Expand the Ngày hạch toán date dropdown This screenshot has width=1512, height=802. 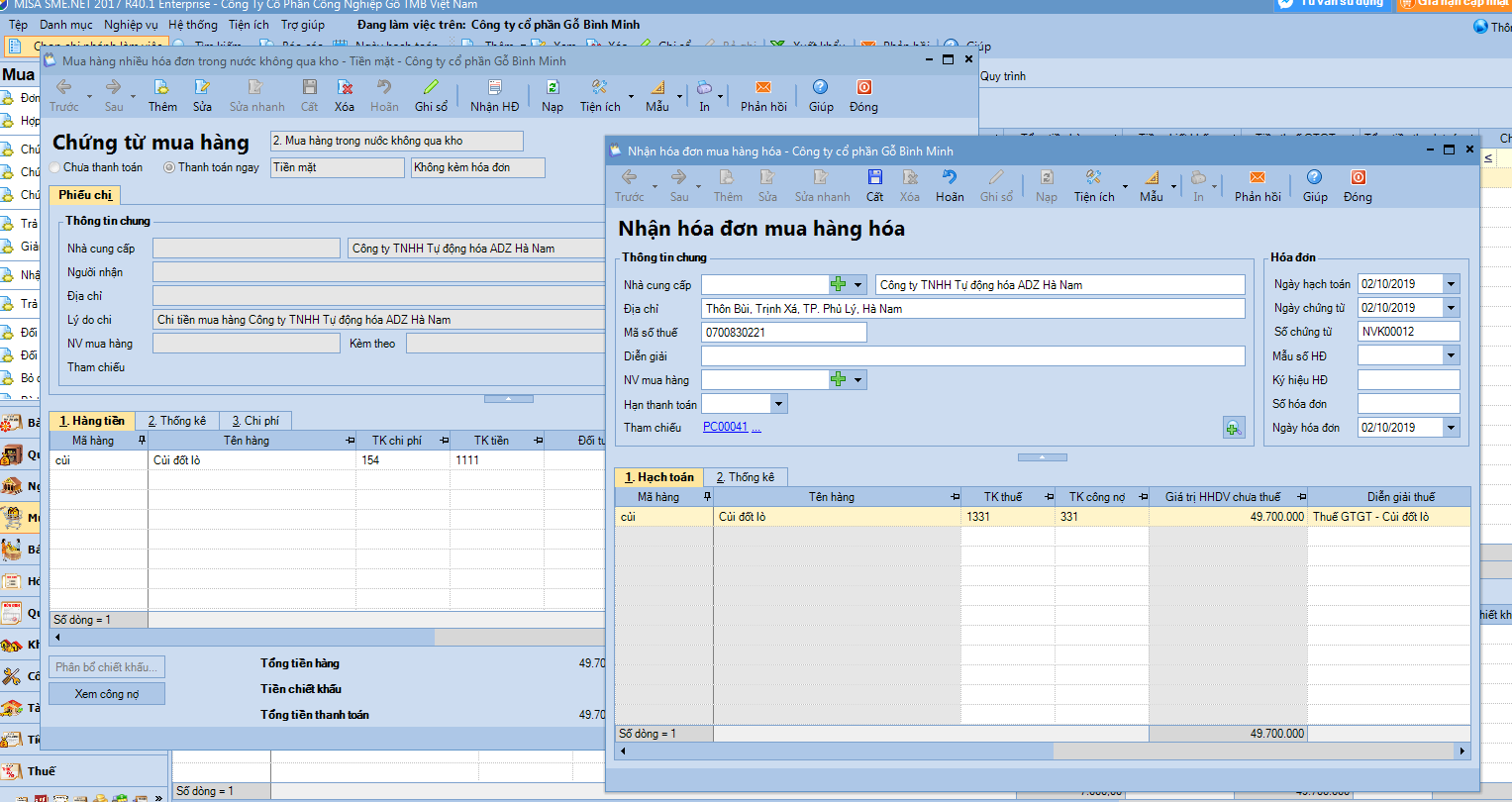tap(1451, 284)
